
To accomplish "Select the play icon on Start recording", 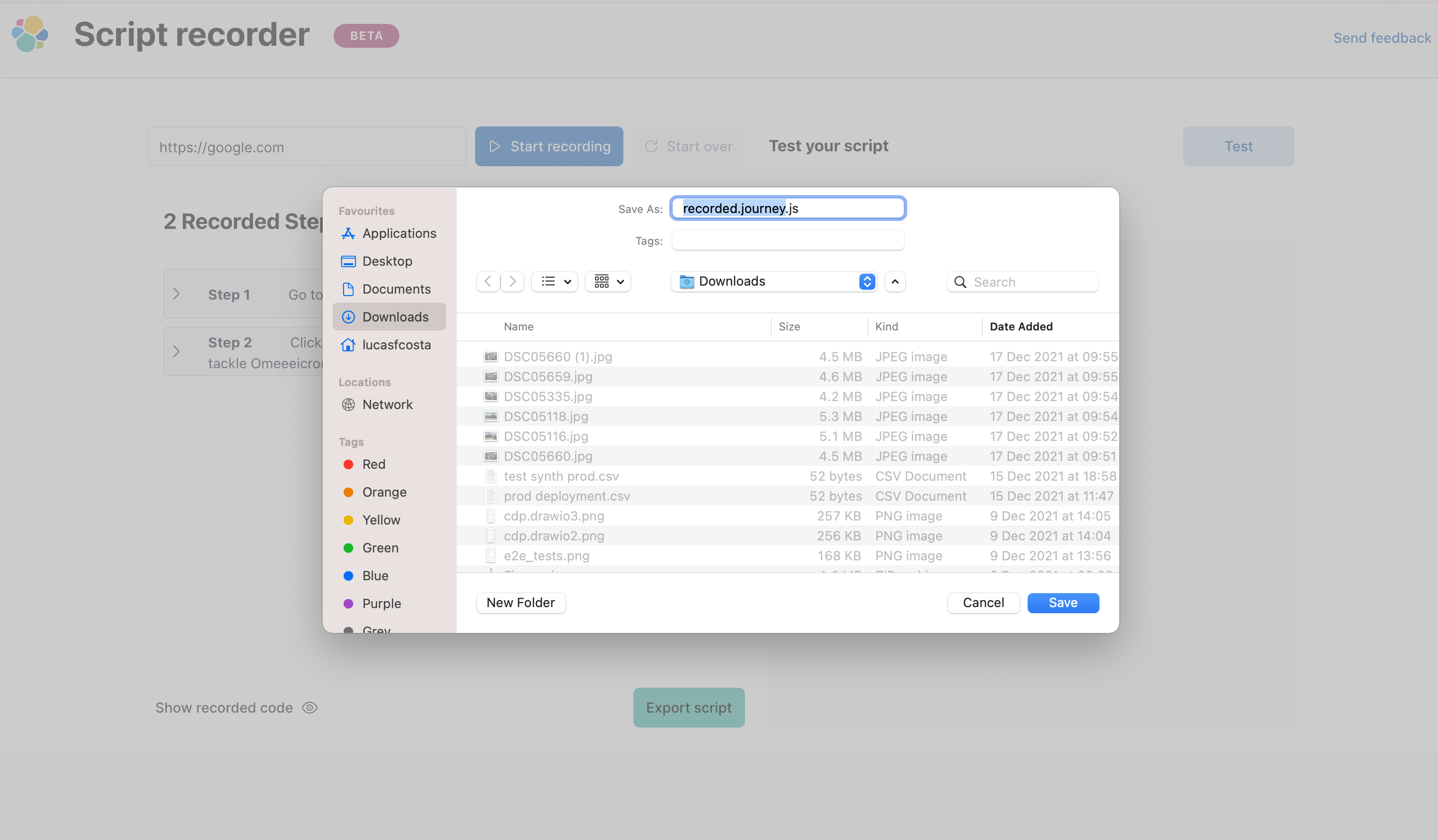I will point(494,147).
